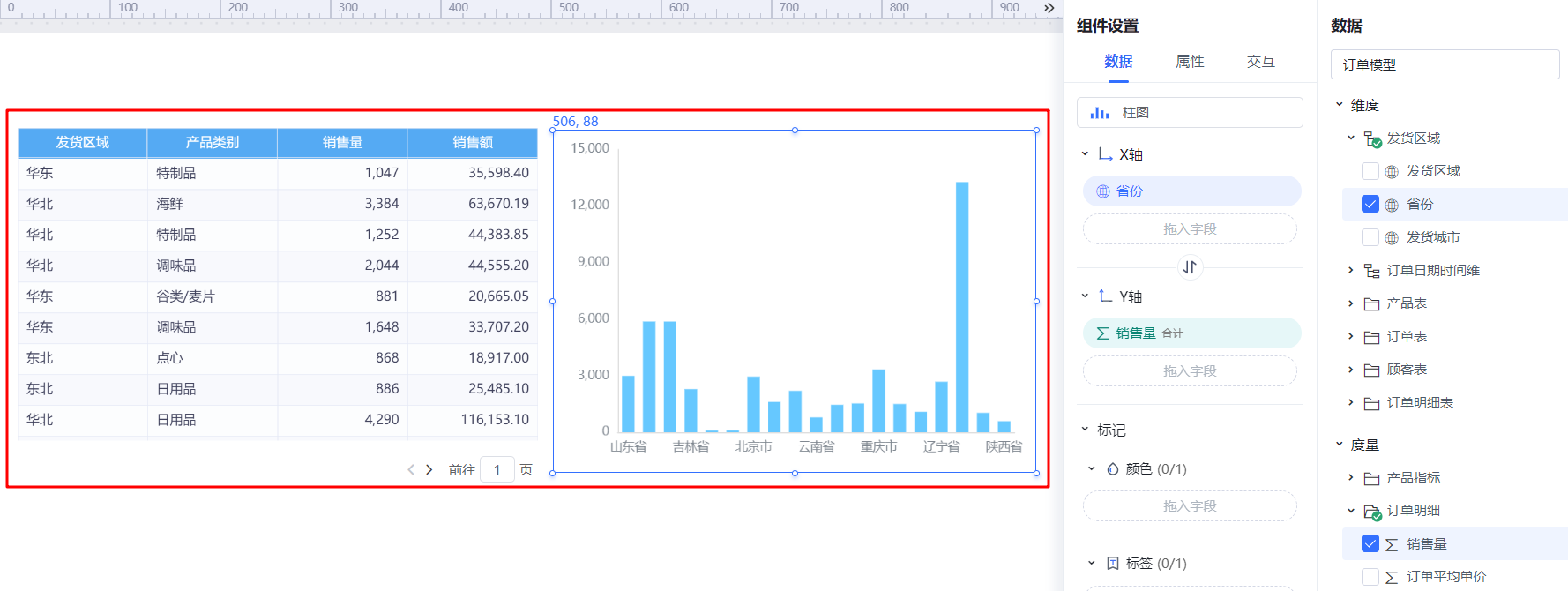Screen dimensions: 1568x591
Task: Collapse the X轴 section
Action: pyautogui.click(x=1086, y=154)
